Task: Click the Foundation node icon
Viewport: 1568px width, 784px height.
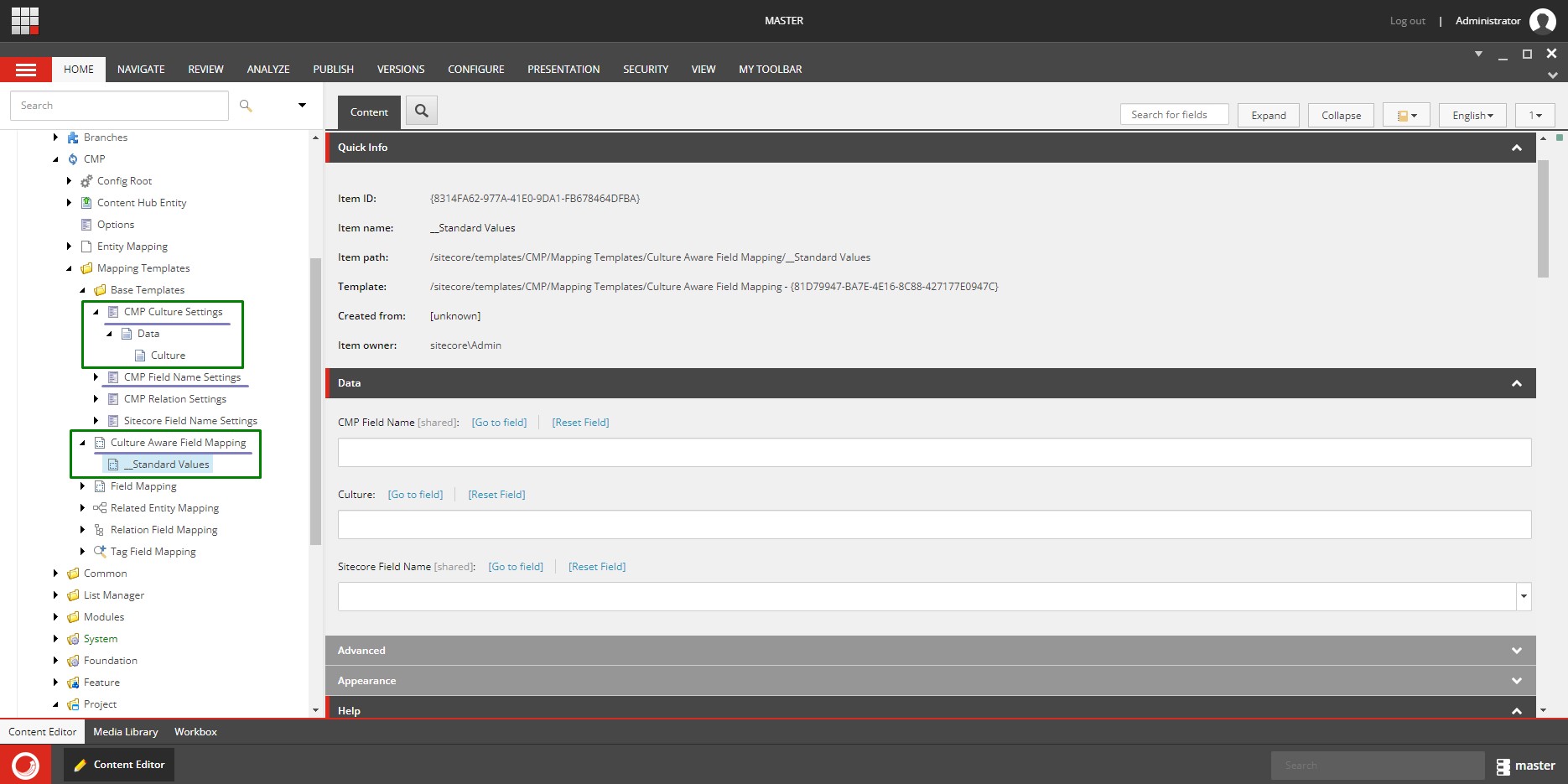Action: 73,661
